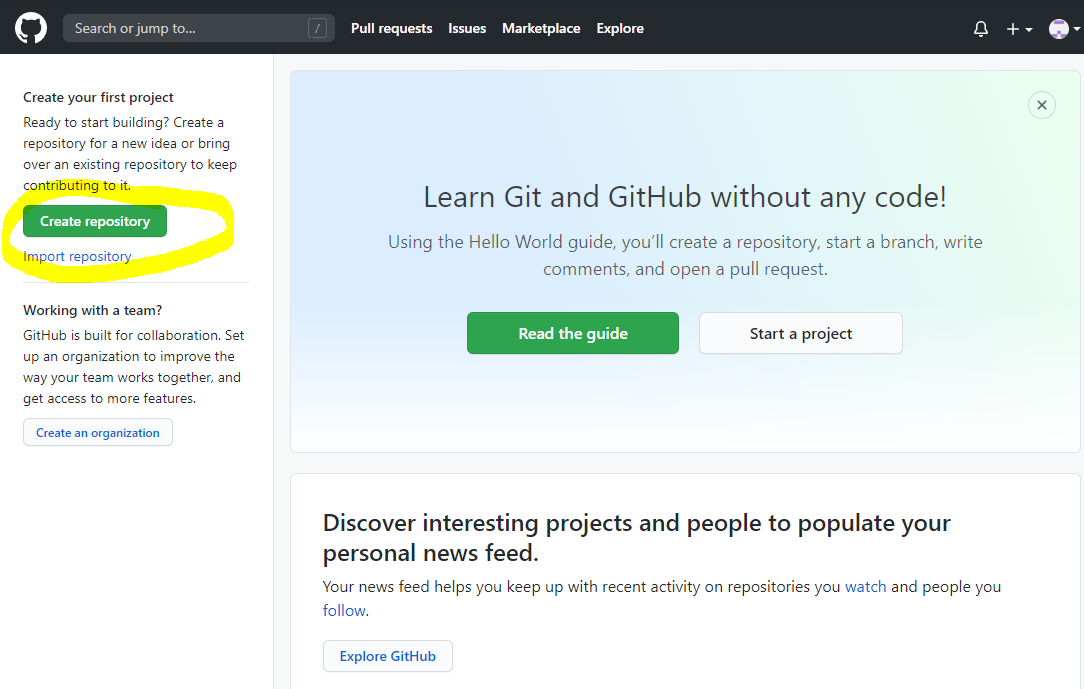Open the Explore page
This screenshot has width=1084, height=689.
tap(620, 28)
